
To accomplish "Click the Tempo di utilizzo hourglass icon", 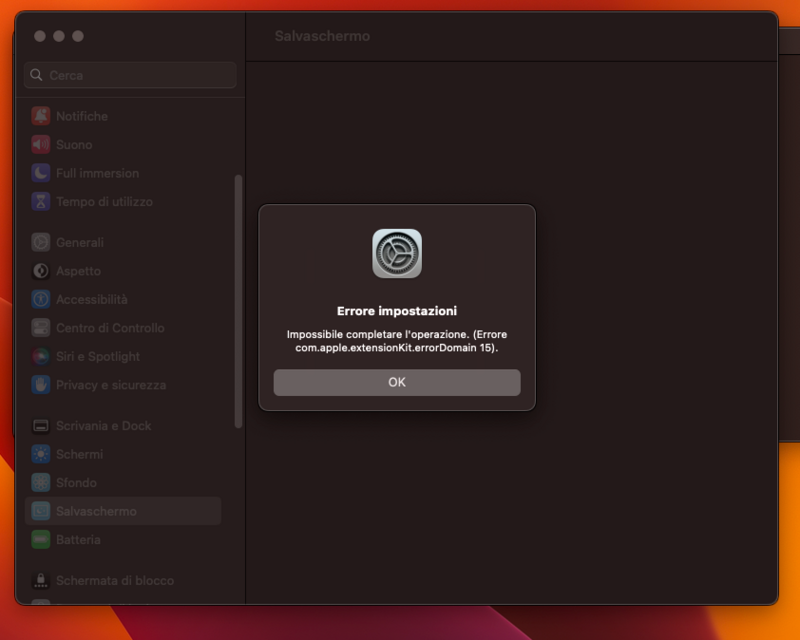I will click(x=41, y=202).
